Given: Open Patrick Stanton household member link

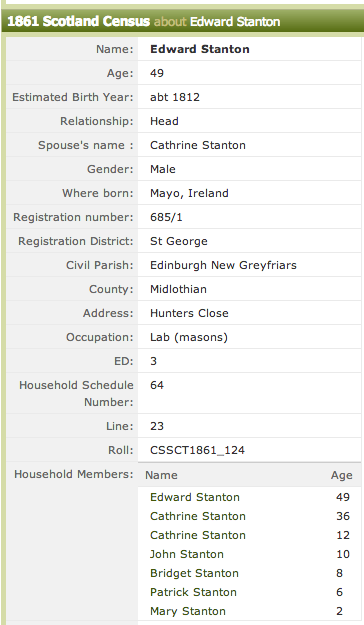Looking at the screenshot, I should point(193,592).
